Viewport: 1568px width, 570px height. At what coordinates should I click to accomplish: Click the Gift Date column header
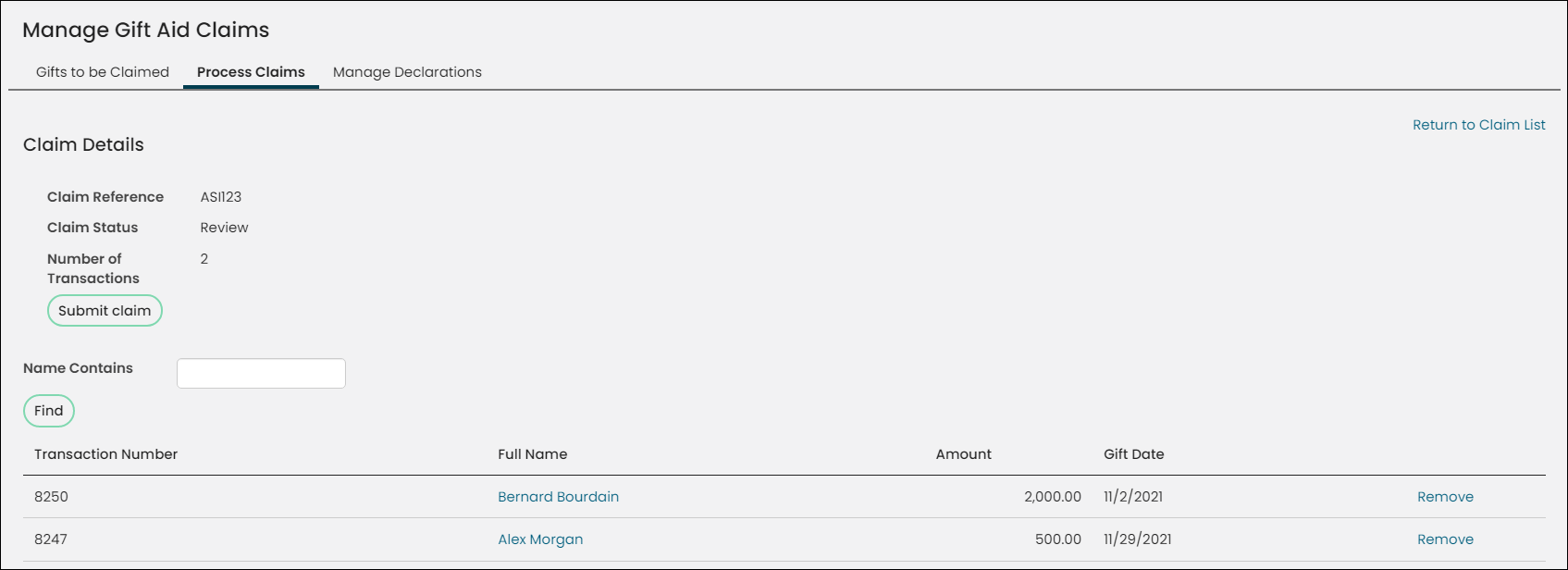point(1133,454)
